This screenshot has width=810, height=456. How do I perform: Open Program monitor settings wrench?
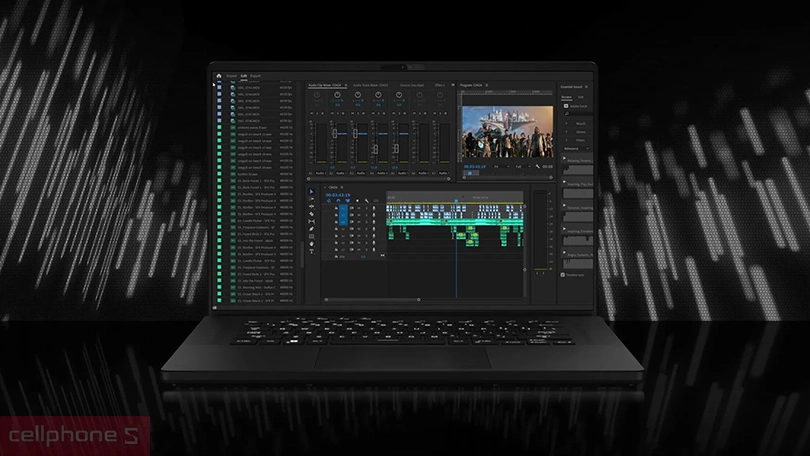pyautogui.click(x=538, y=166)
